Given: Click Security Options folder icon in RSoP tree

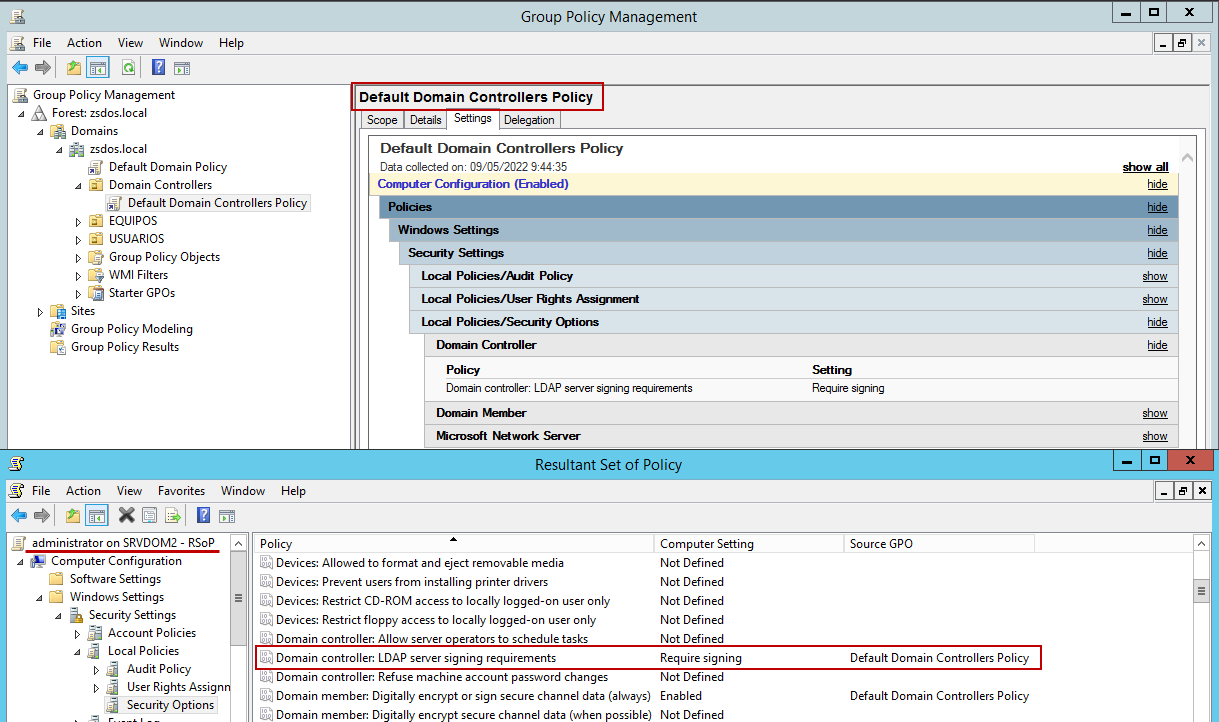Looking at the screenshot, I should (115, 705).
